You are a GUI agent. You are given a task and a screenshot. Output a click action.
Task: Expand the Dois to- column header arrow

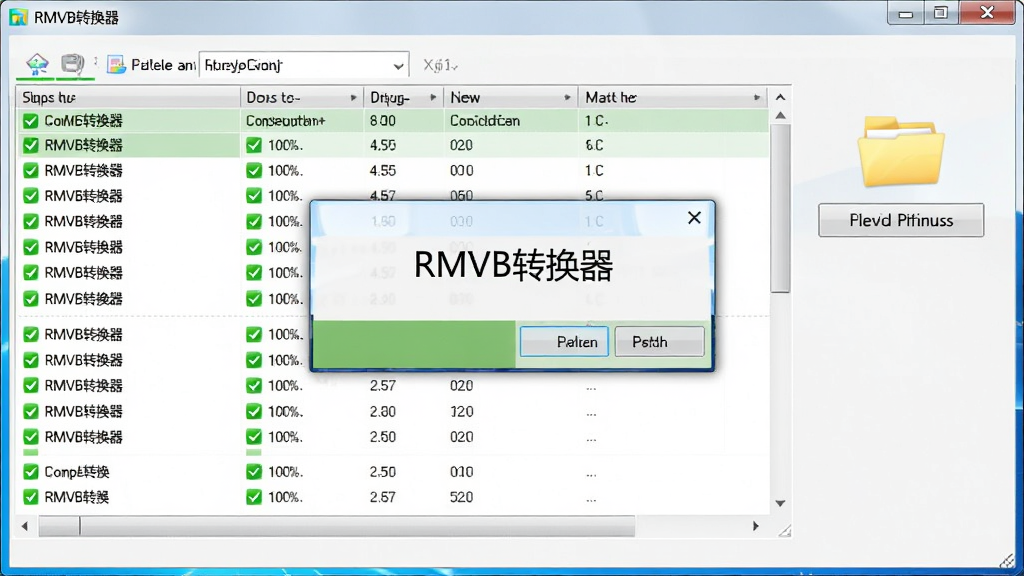[x=353, y=97]
